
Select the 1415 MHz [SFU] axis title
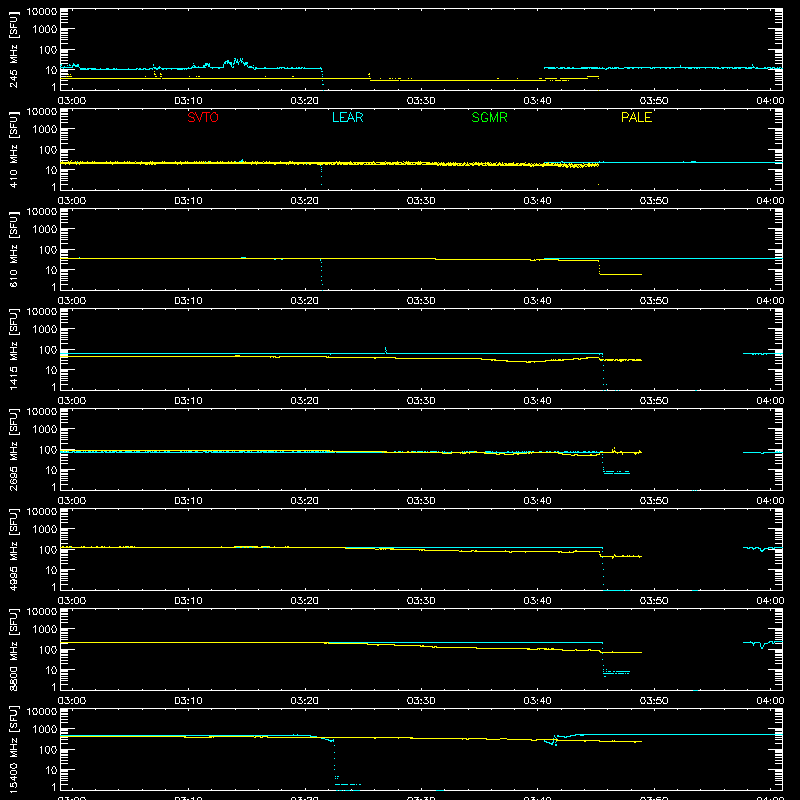[14, 349]
